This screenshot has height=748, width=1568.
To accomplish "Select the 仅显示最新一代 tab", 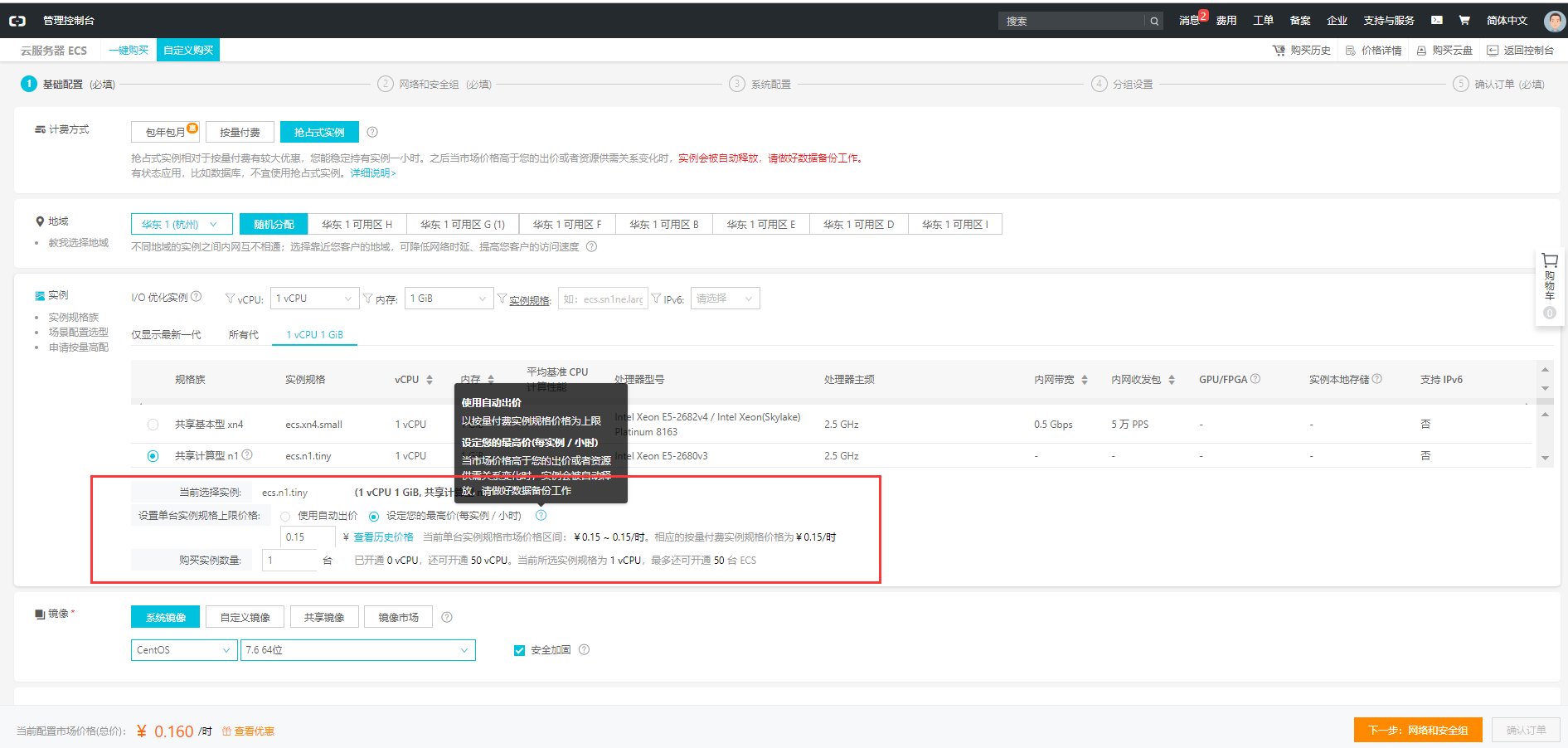I will 166,335.
